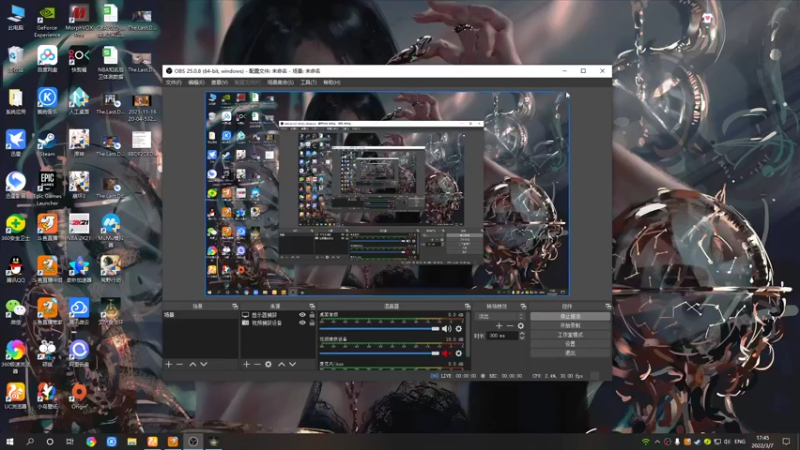Image resolution: width=800 pixels, height=450 pixels.
Task: Open MorphVOX Pro desktop icon
Action: click(79, 20)
